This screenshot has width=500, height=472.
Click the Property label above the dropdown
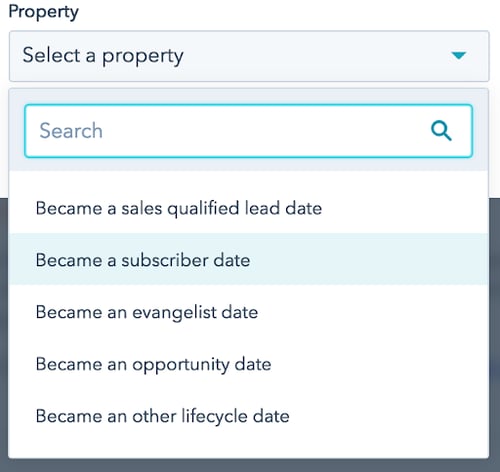[44, 12]
